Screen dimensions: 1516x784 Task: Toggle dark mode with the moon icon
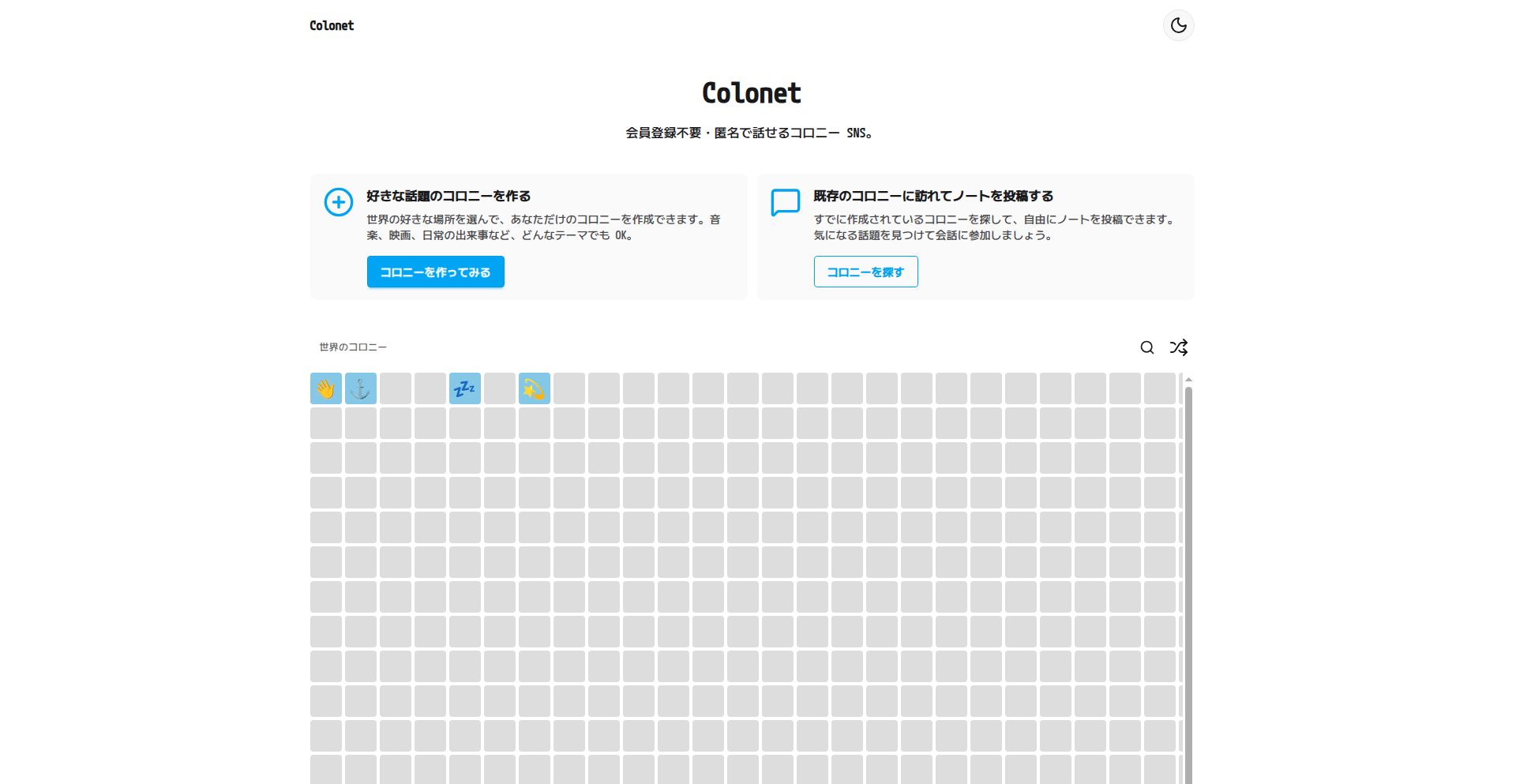[1178, 25]
